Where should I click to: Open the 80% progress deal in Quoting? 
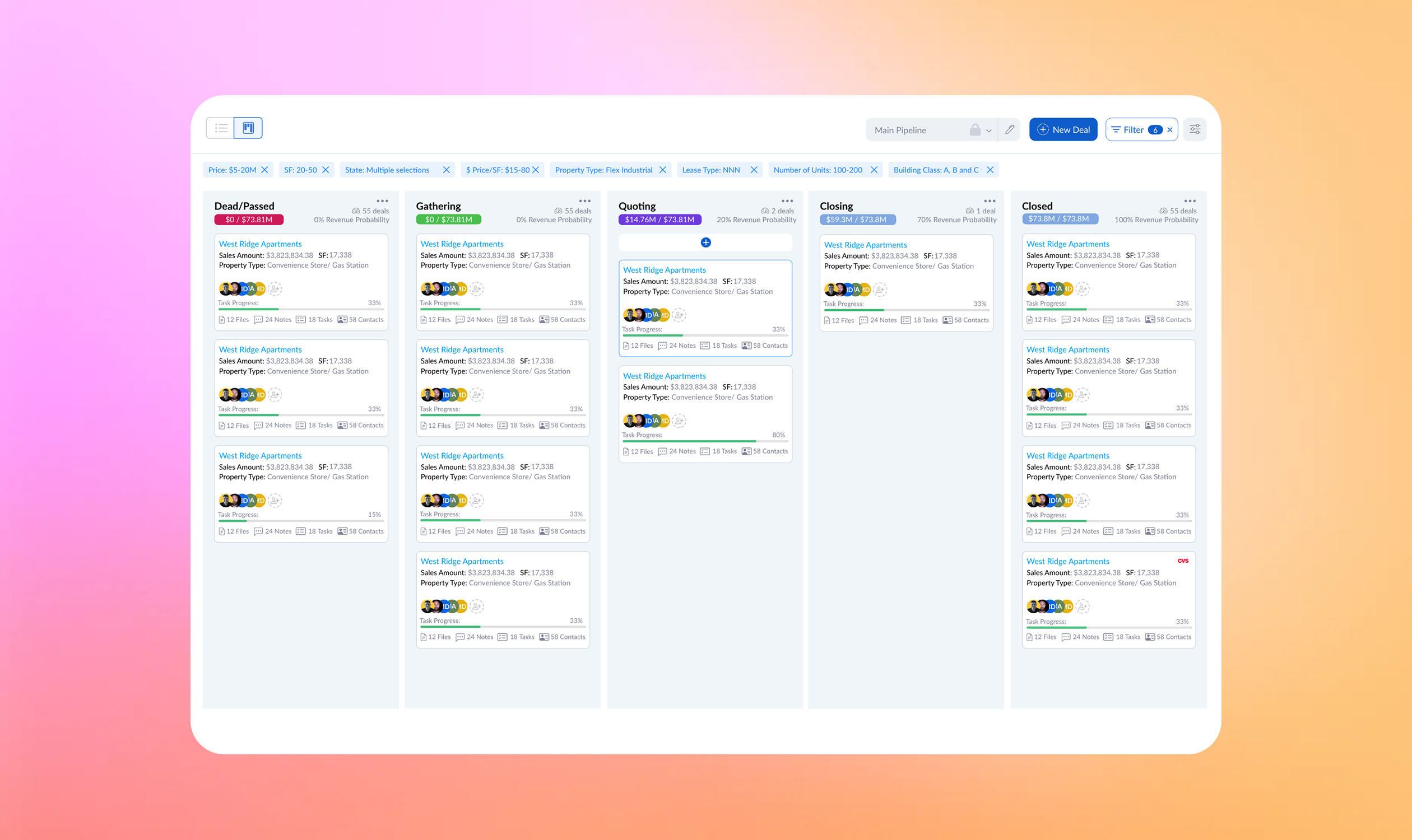point(665,376)
